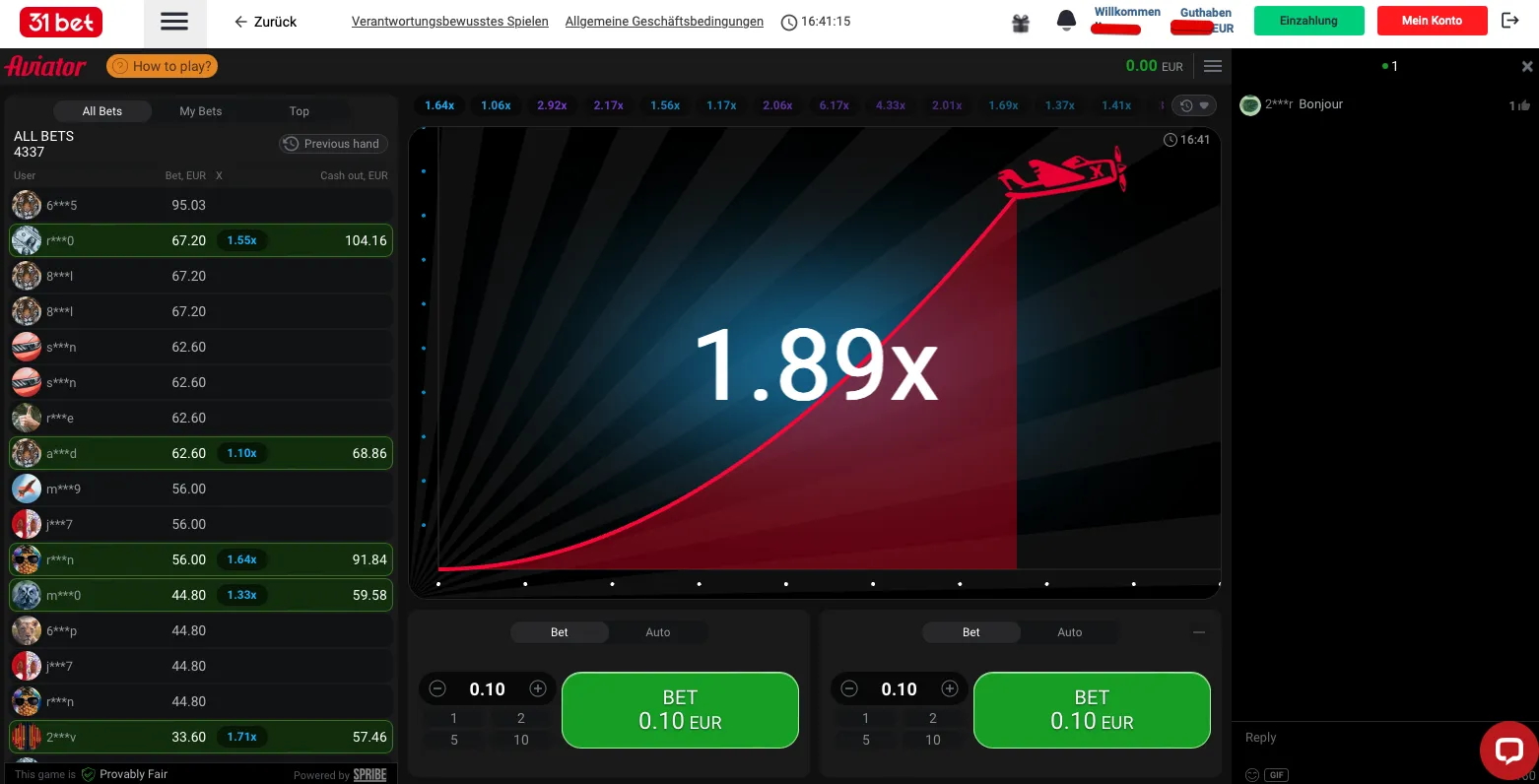
Task: Open the Top bets tab
Action: pyautogui.click(x=300, y=111)
